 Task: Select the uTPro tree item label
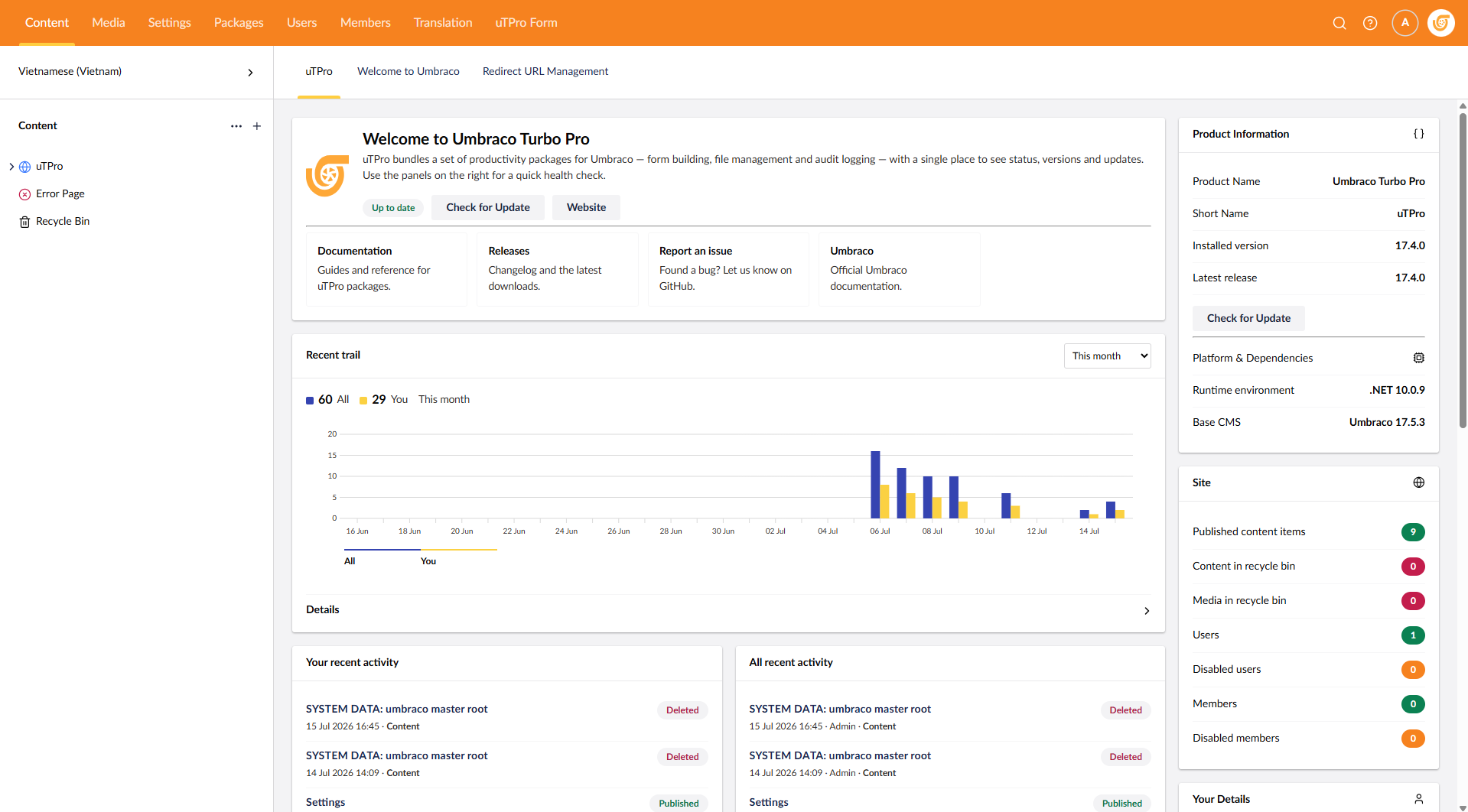pos(50,167)
